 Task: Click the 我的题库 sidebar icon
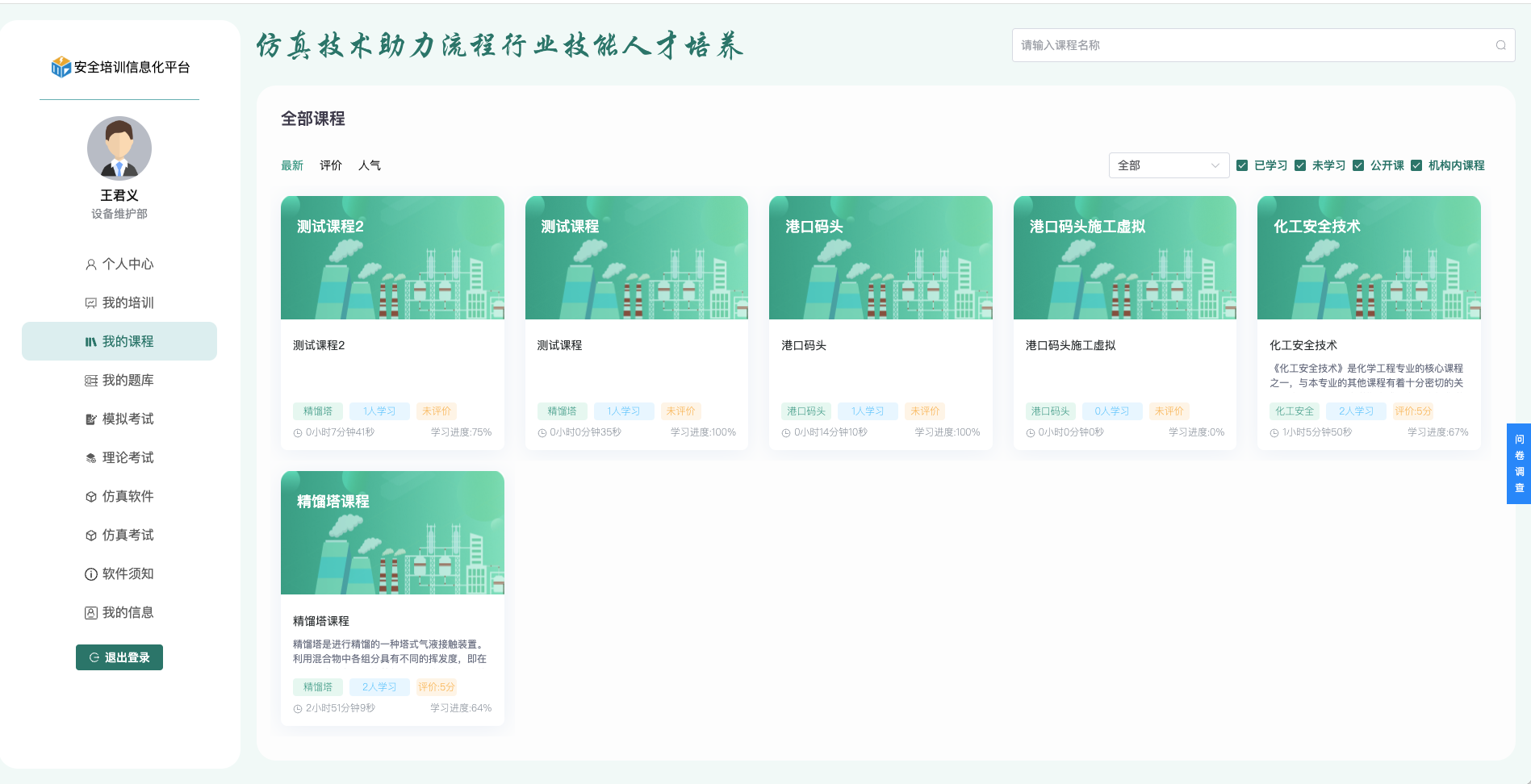(91, 381)
